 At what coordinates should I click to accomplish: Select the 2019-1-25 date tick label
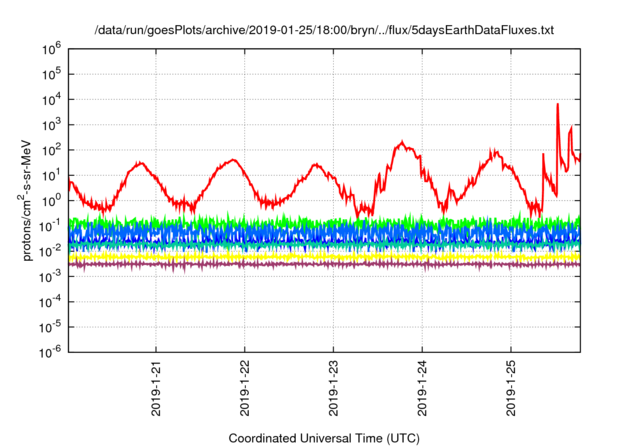click(x=511, y=388)
